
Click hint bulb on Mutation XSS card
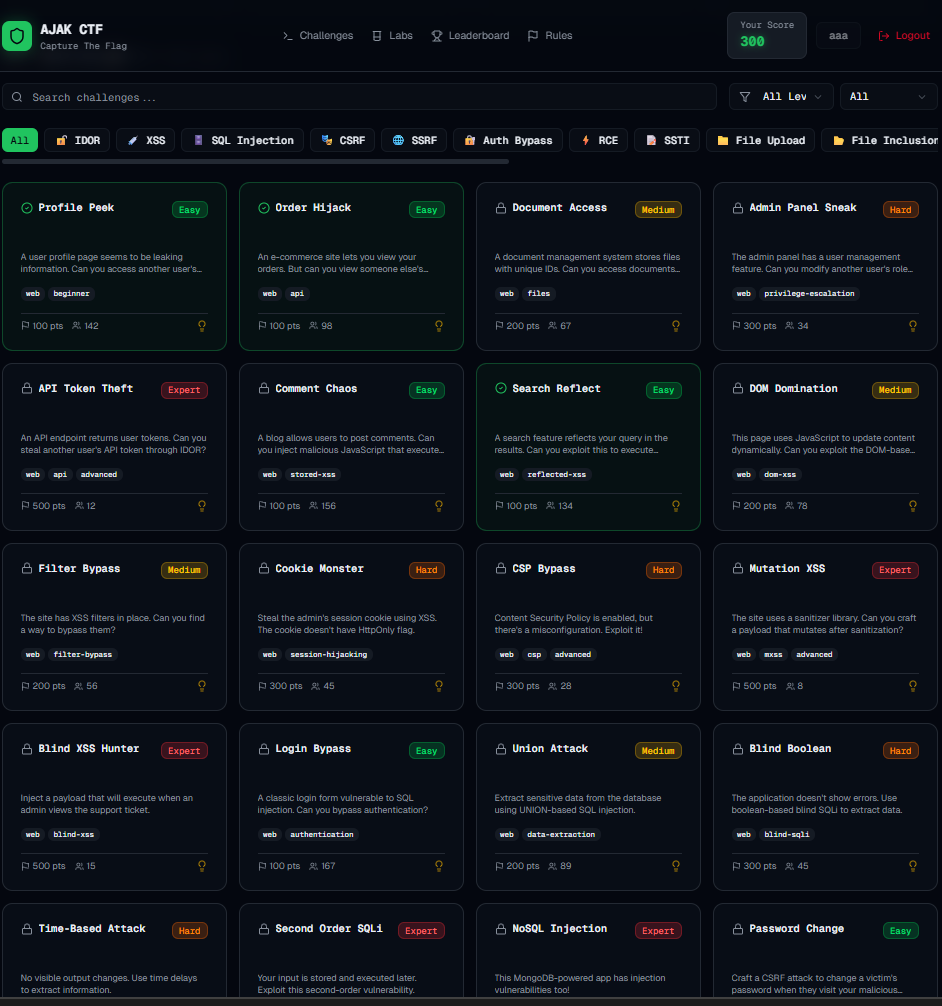click(912, 686)
